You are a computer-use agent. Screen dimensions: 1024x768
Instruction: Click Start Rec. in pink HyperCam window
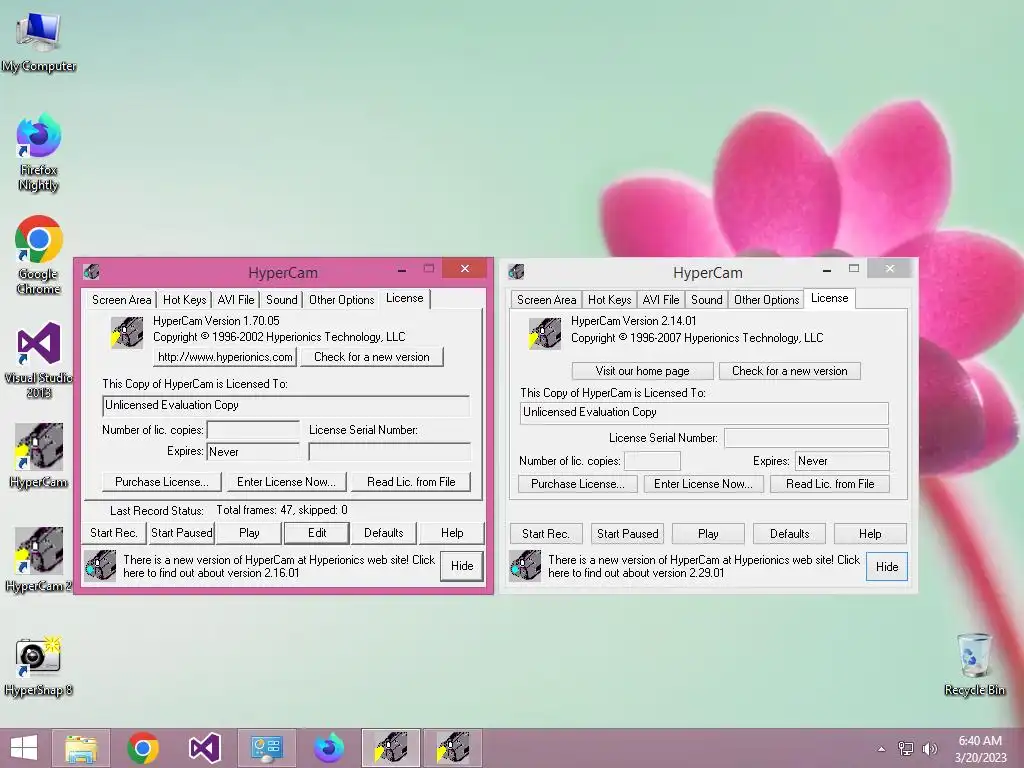(x=114, y=533)
